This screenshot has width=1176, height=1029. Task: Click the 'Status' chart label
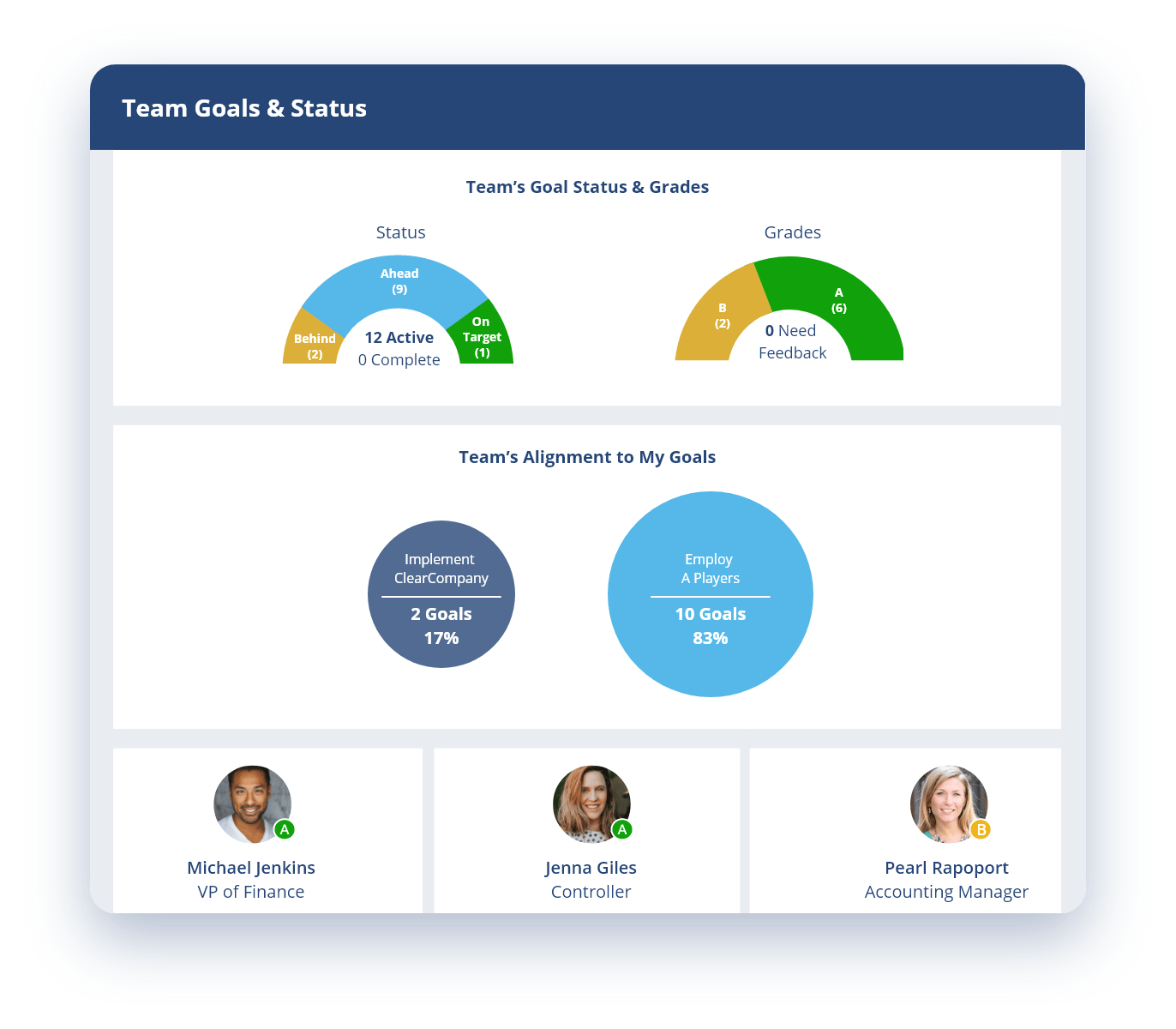(400, 232)
